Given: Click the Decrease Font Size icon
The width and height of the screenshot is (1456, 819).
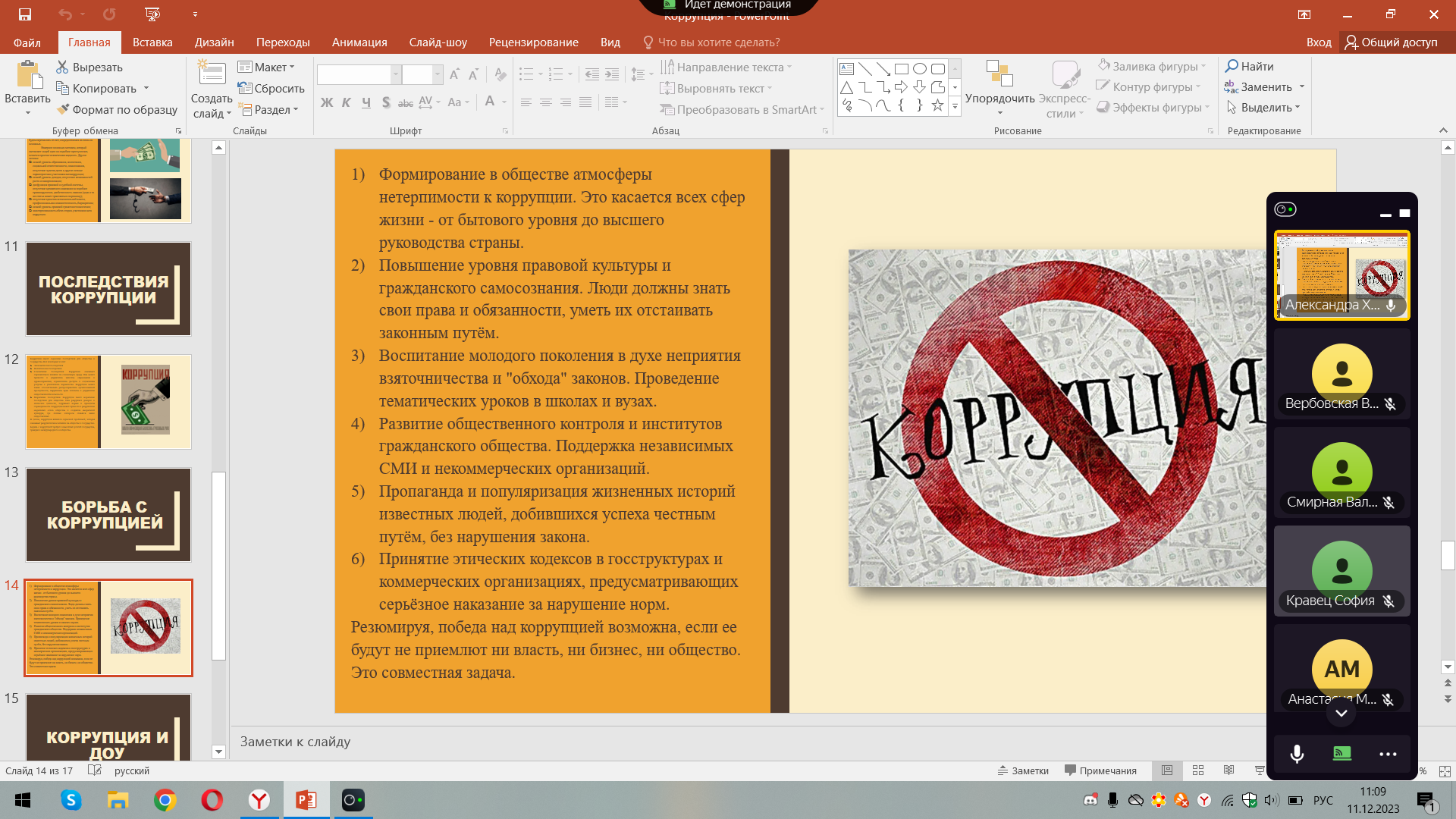Looking at the screenshot, I should coord(473,74).
